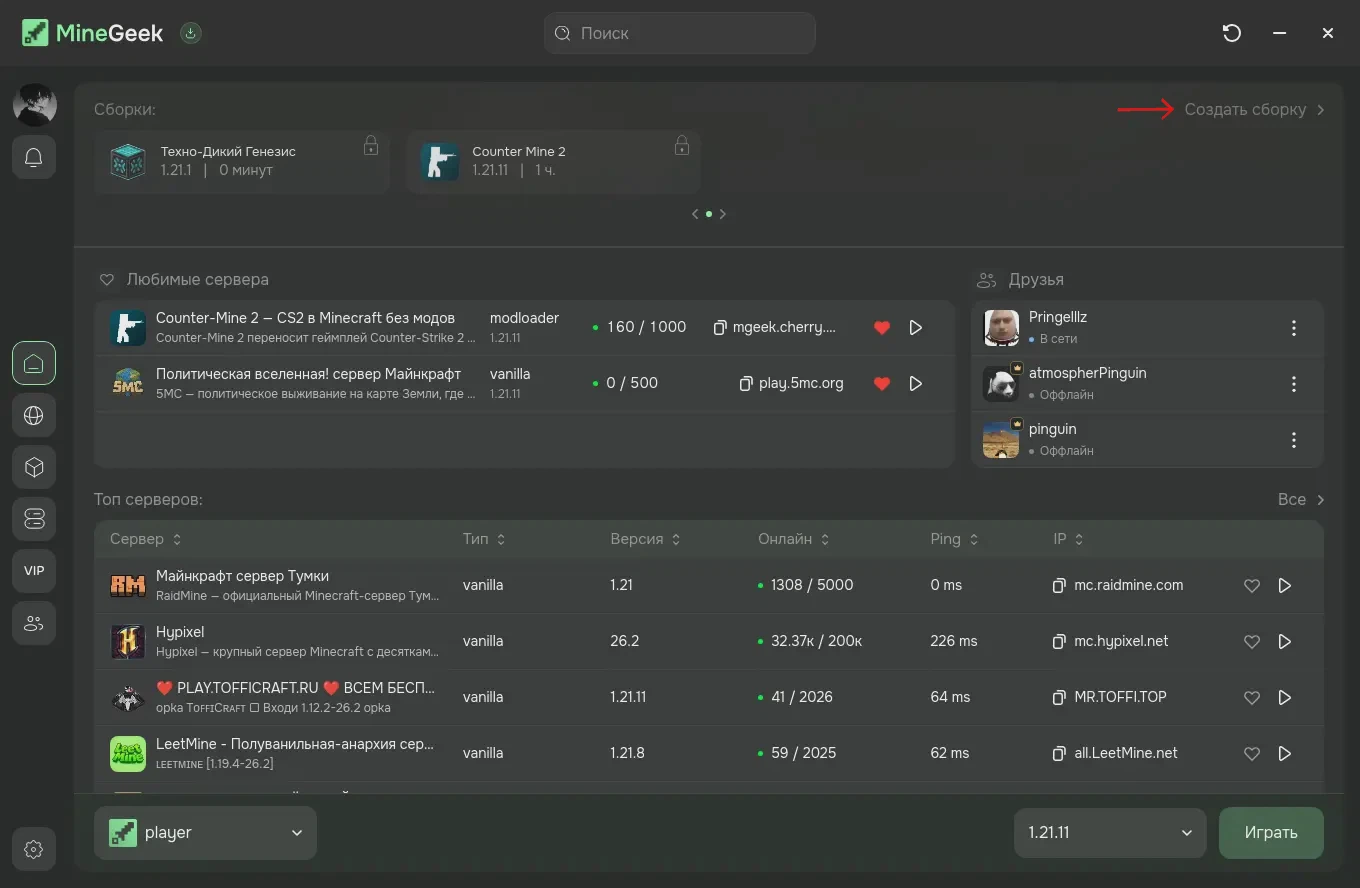Open the friends icon in sidebar
This screenshot has width=1360, height=888.
coord(34,623)
